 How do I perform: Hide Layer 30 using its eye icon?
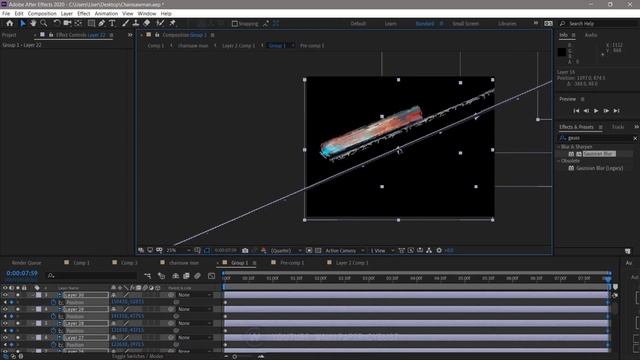(x=5, y=295)
